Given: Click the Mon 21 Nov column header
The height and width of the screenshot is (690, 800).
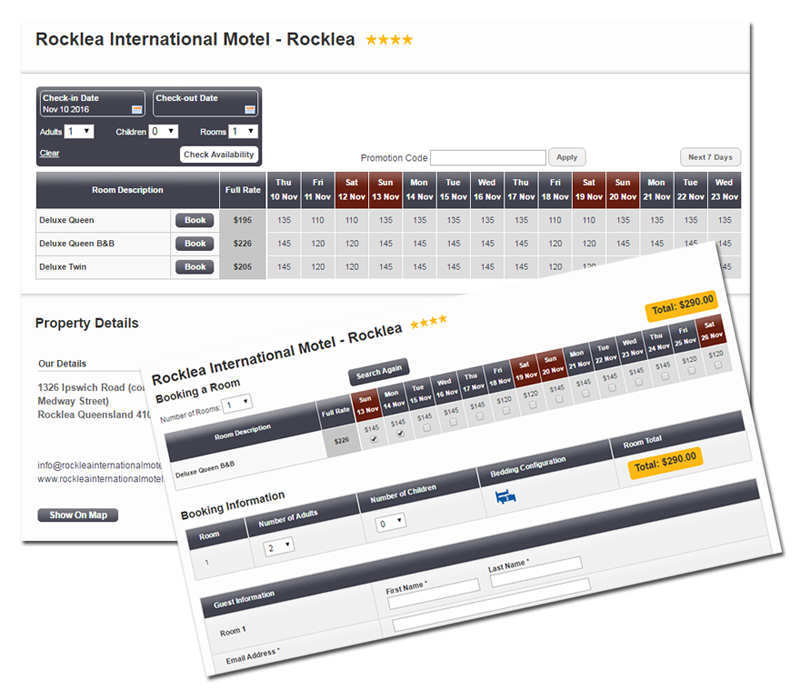Looking at the screenshot, I should 657,190.
